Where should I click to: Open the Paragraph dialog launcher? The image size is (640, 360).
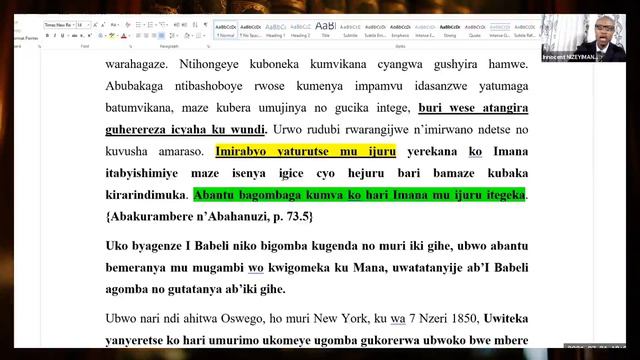click(x=208, y=47)
